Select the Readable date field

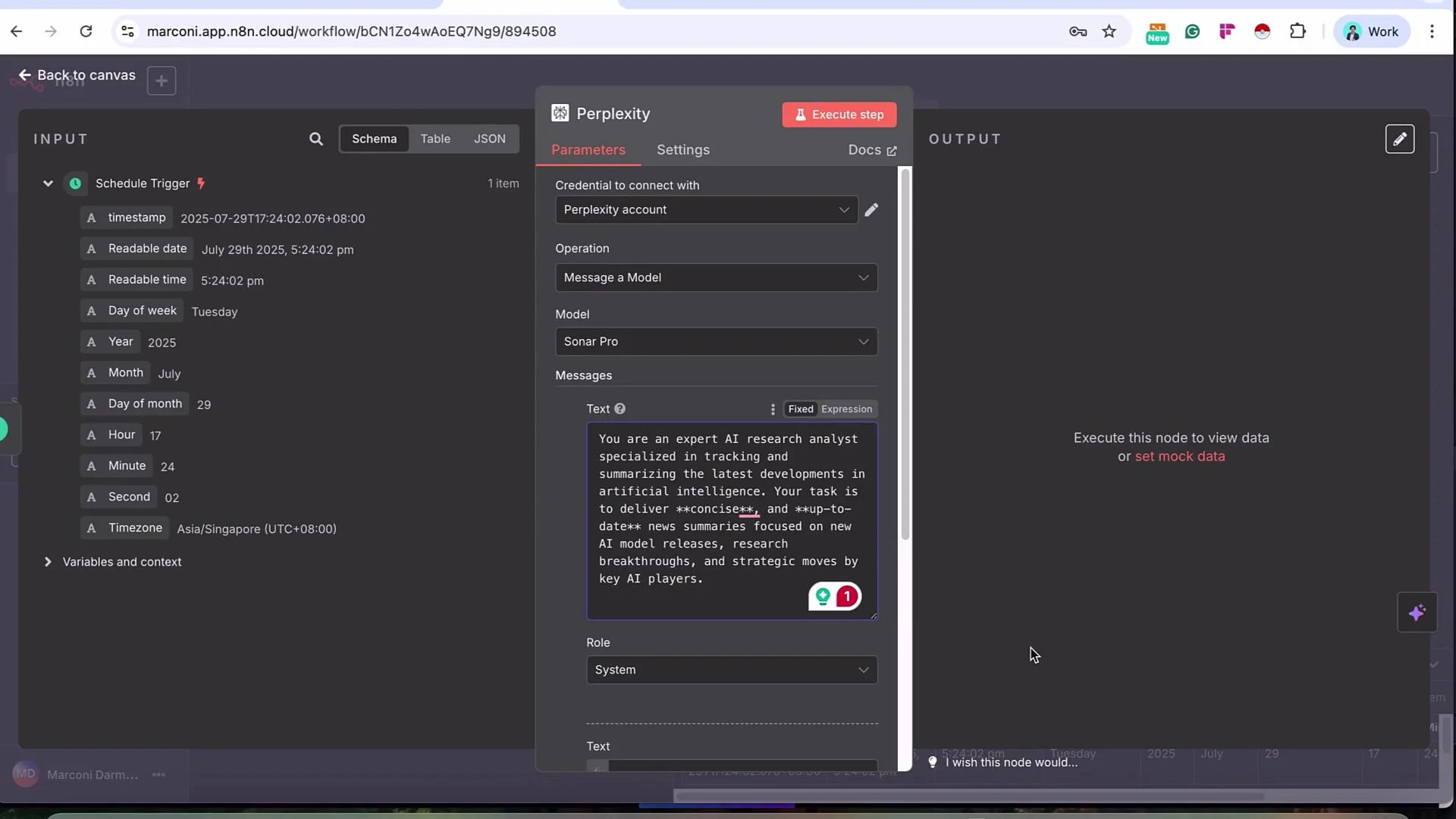click(x=137, y=249)
